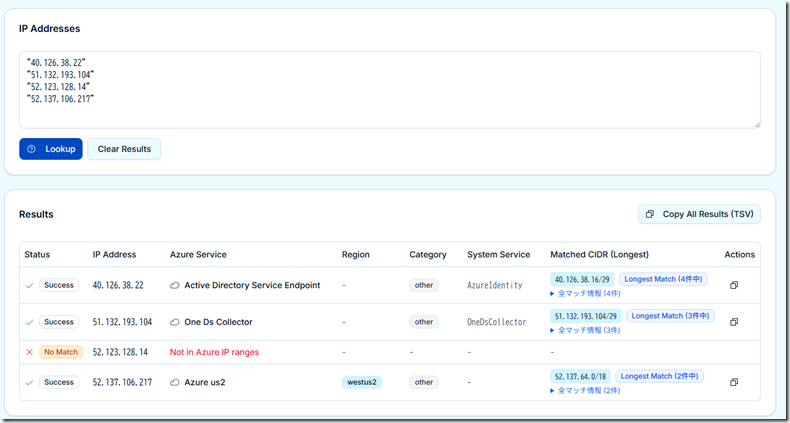The height and width of the screenshot is (423, 790).
Task: Copy row for 52.137.106.217
Action: click(x=733, y=382)
